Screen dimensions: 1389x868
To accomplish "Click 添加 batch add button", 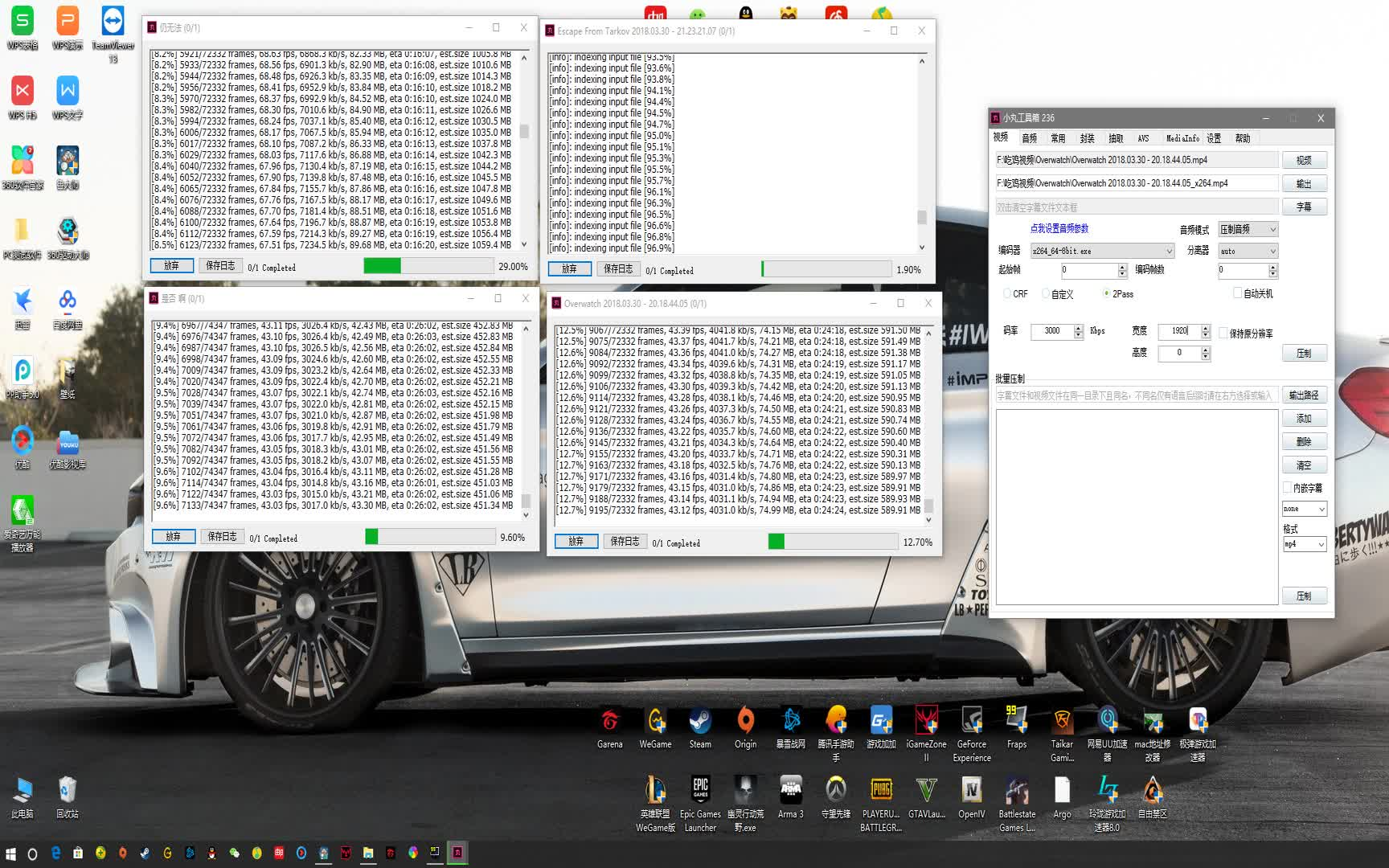I will coord(1304,418).
